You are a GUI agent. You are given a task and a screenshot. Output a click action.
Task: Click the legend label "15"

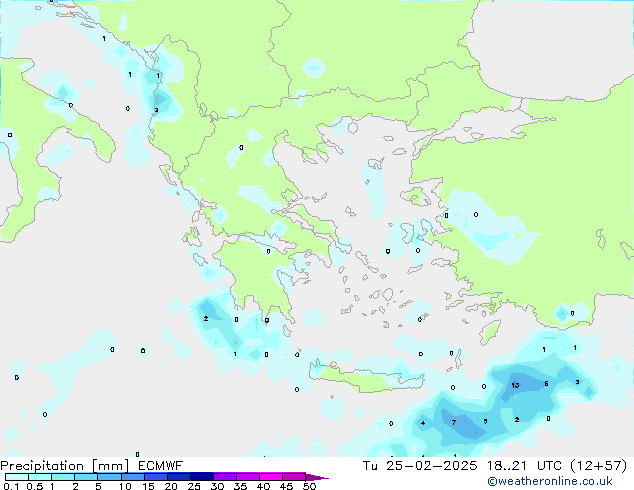pos(148,486)
